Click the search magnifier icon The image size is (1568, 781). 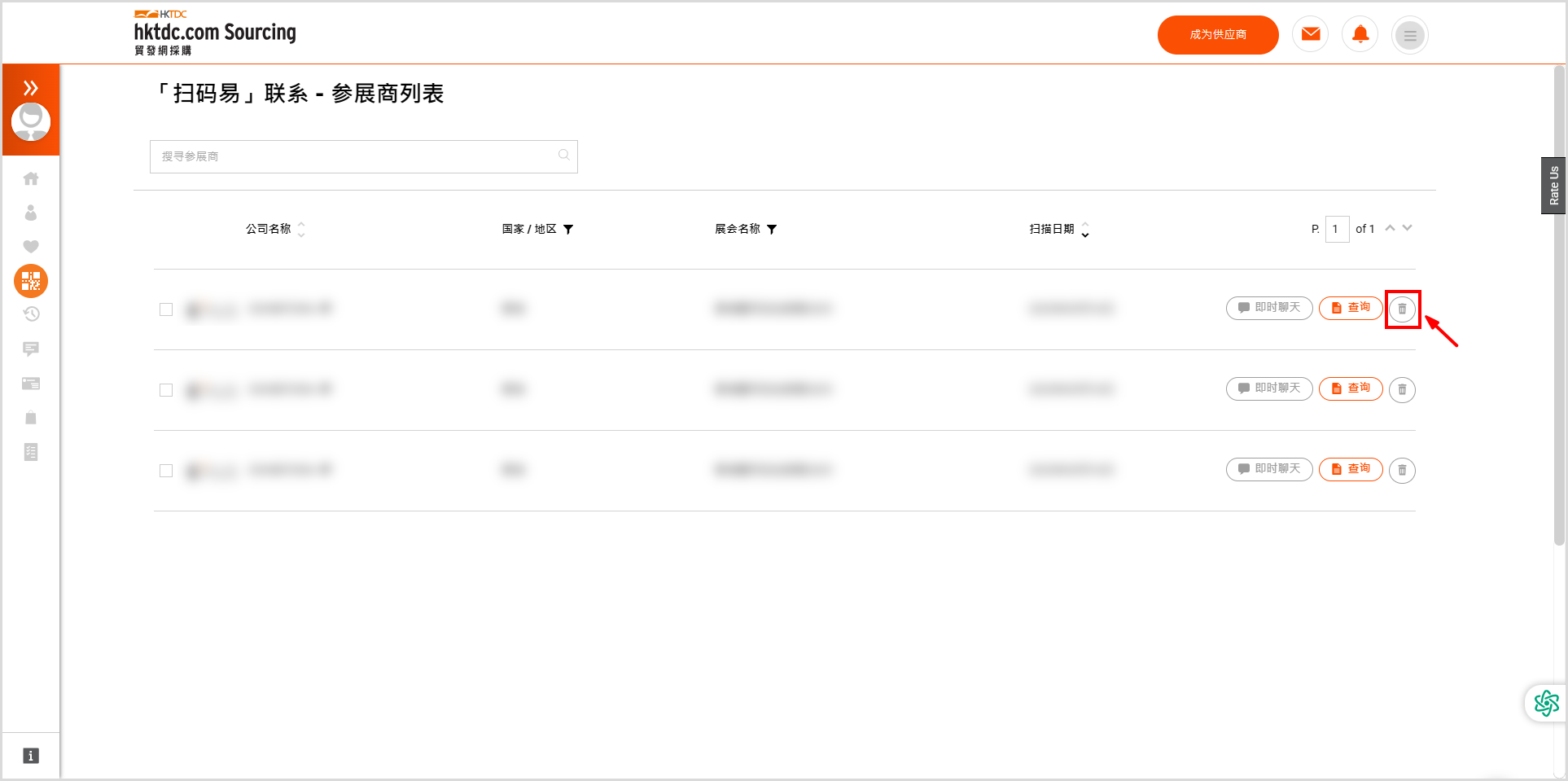(563, 155)
